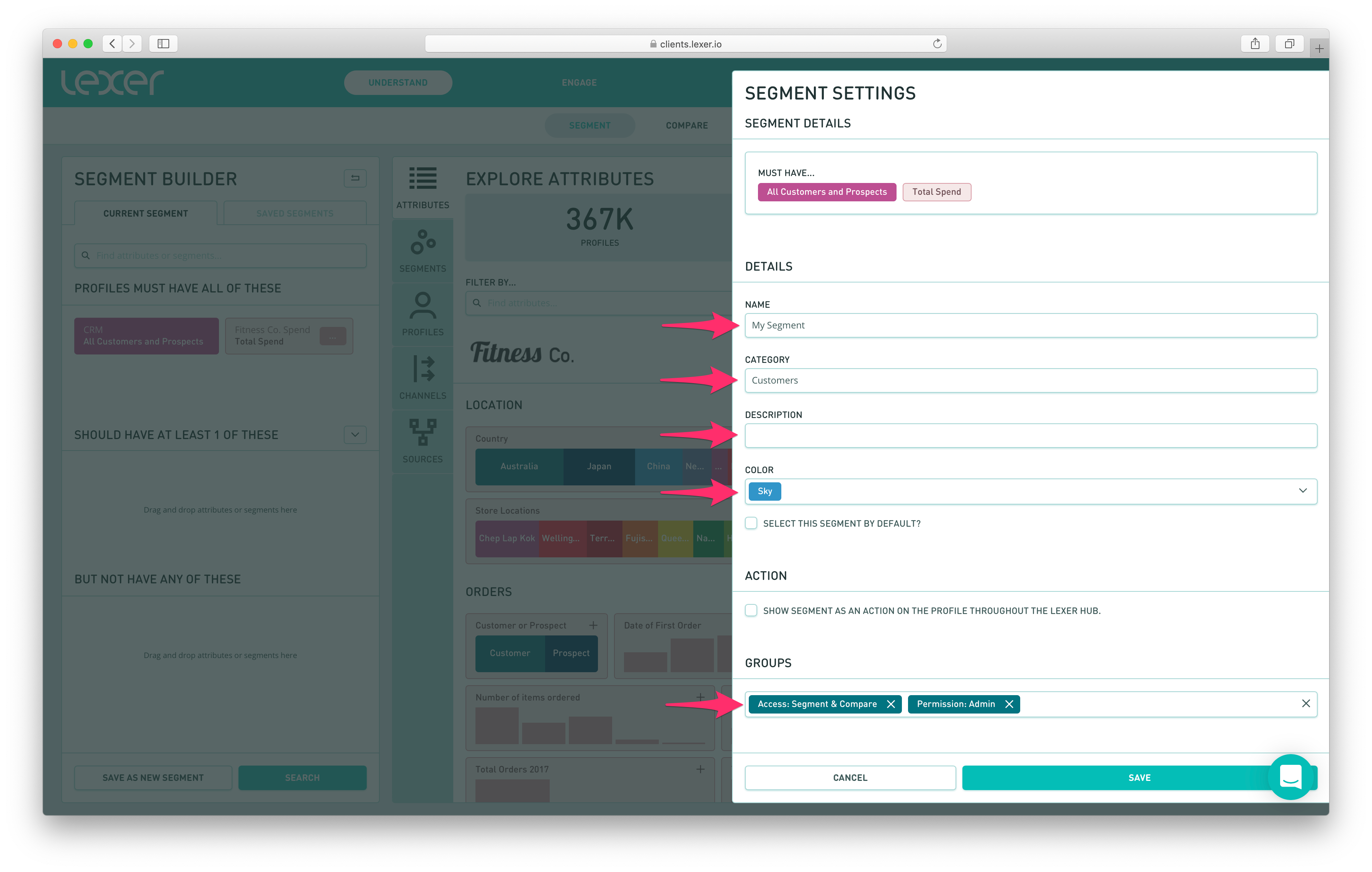Open Safari share menu
The height and width of the screenshot is (872, 1372).
tap(1254, 43)
